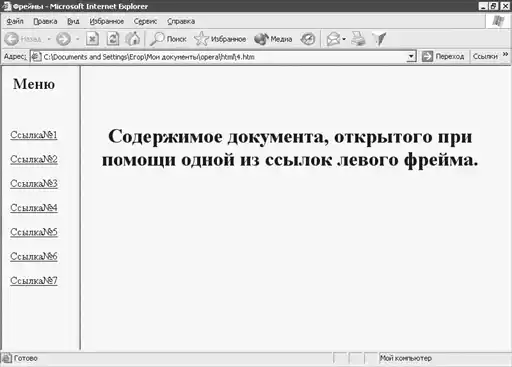
Task: Expand the Ссылки toolbar chevron
Action: point(505,54)
